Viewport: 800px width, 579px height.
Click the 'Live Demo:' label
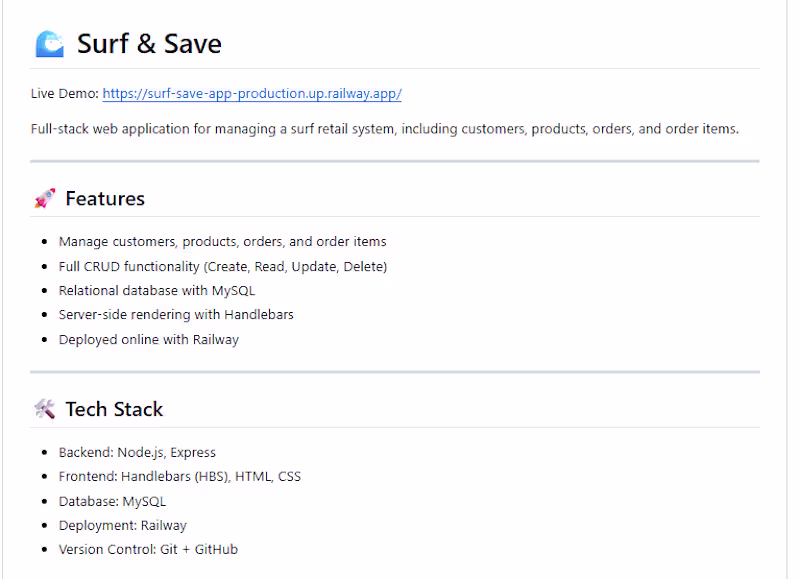point(64,94)
